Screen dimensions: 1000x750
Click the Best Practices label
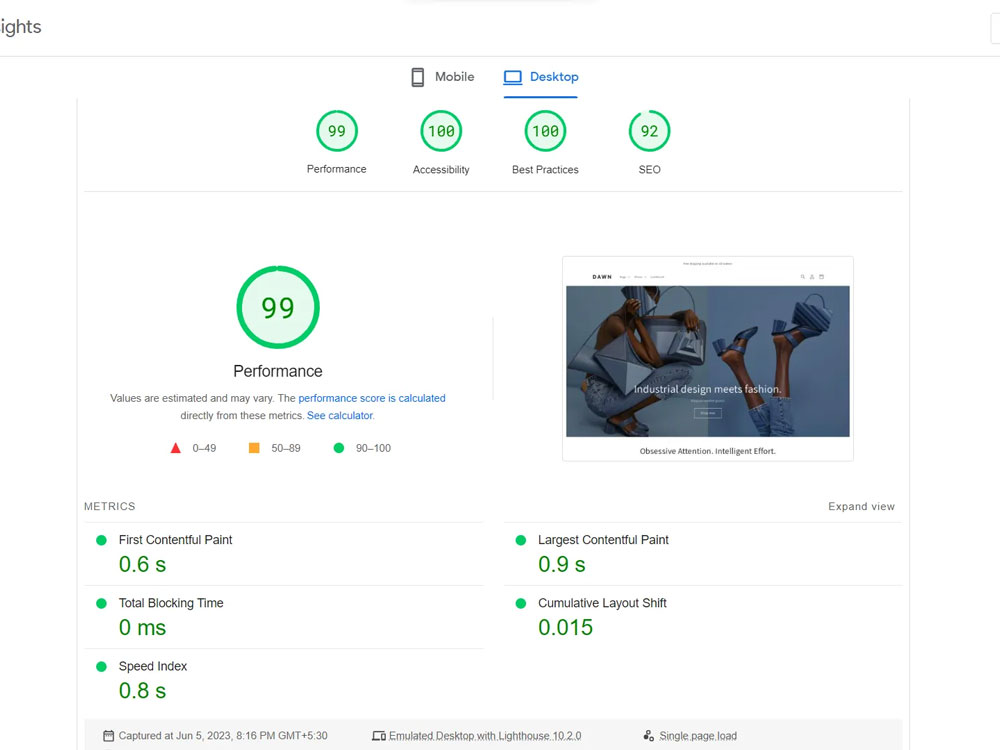(x=545, y=170)
